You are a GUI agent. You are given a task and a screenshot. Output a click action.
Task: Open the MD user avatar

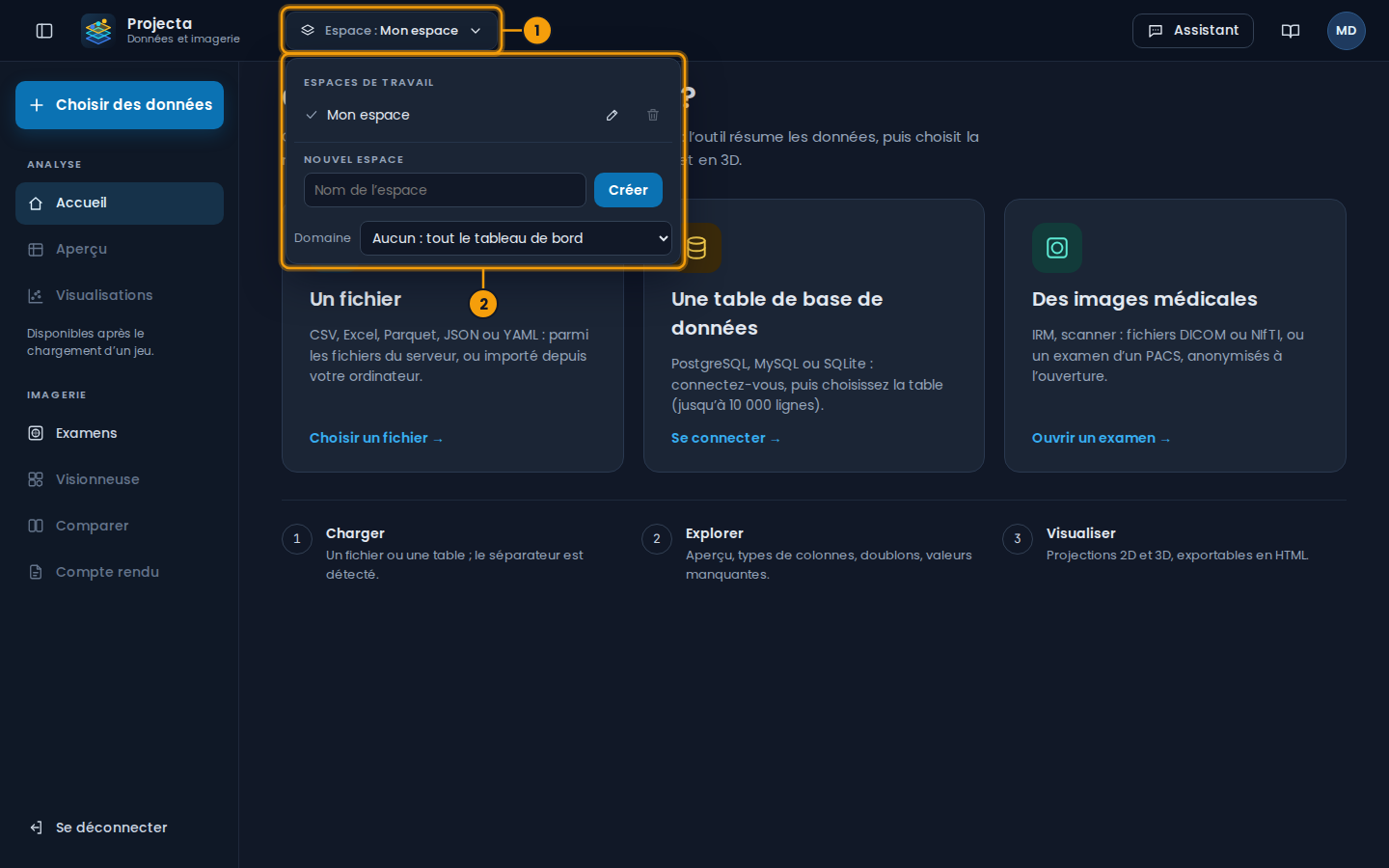pyautogui.click(x=1347, y=31)
